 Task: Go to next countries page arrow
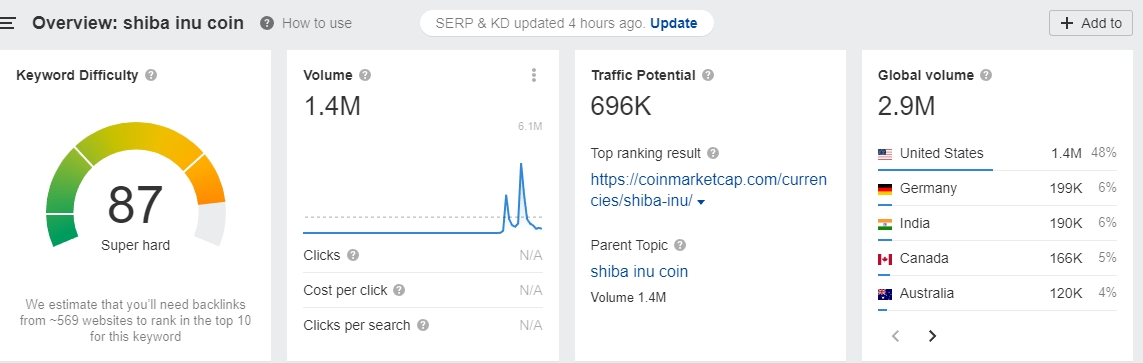(932, 336)
